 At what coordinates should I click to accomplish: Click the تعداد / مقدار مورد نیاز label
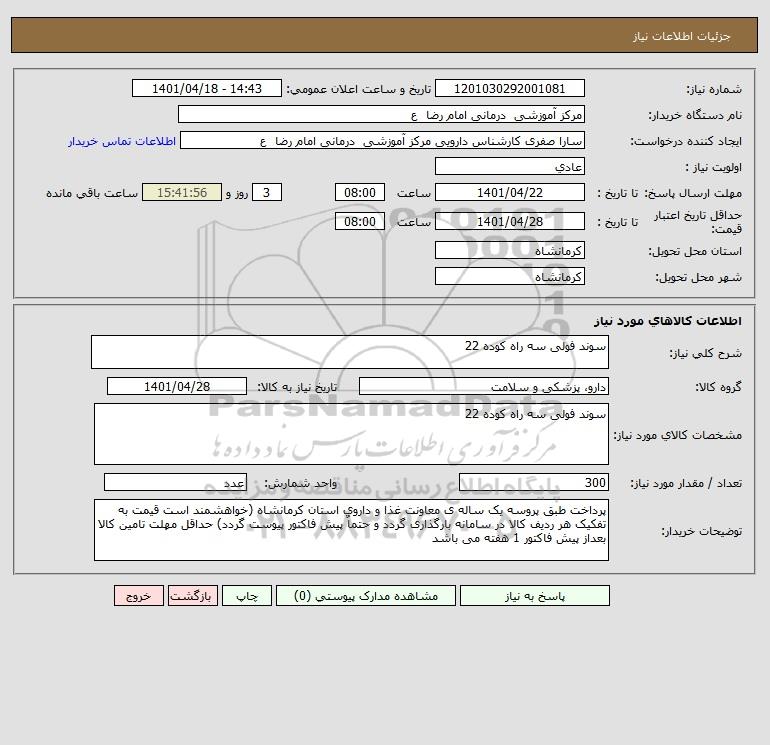pyautogui.click(x=686, y=483)
